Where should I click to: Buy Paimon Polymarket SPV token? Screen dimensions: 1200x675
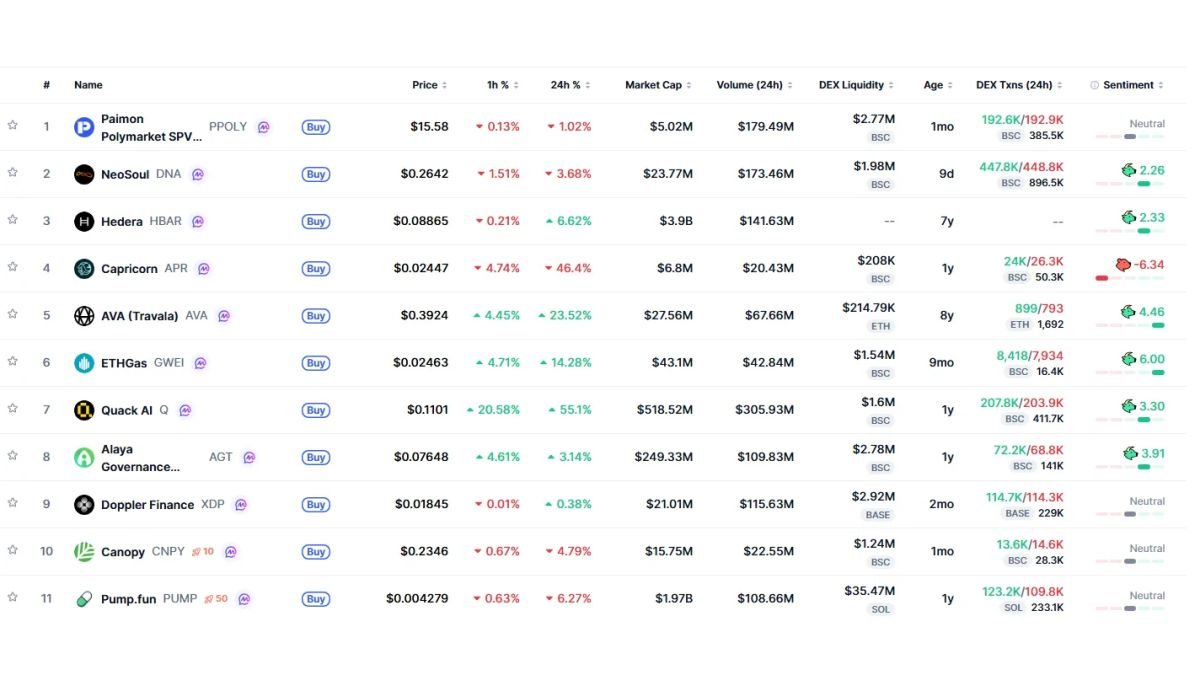click(316, 127)
